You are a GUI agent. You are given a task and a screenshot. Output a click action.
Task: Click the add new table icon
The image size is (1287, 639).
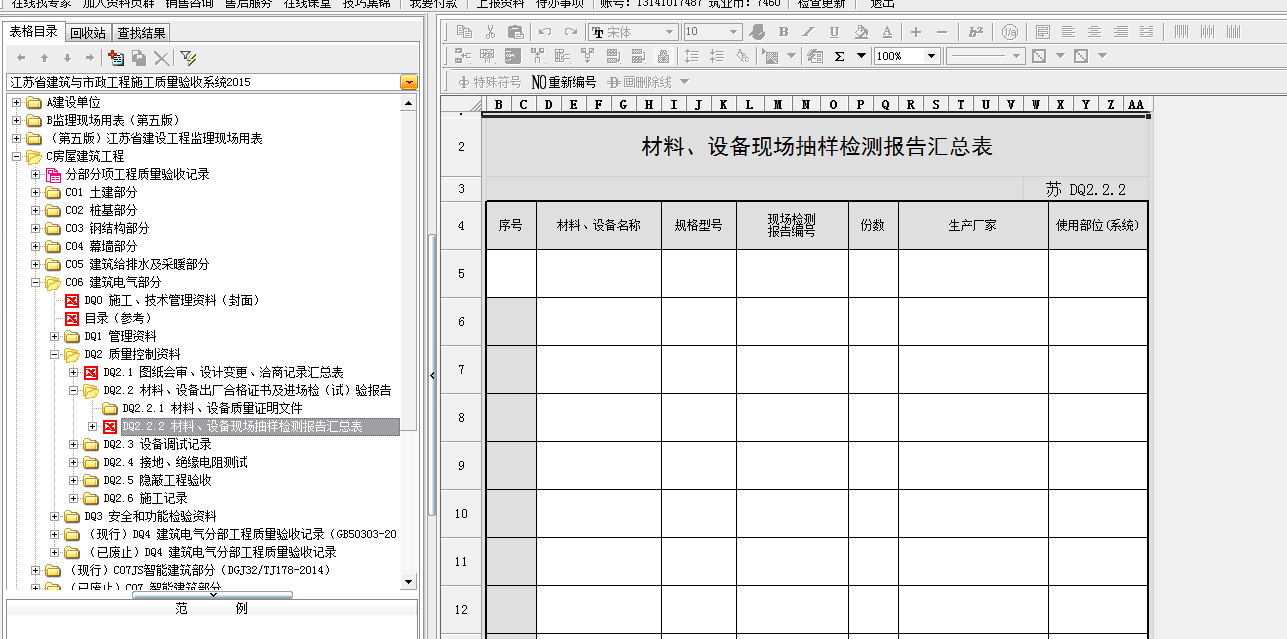pos(116,58)
